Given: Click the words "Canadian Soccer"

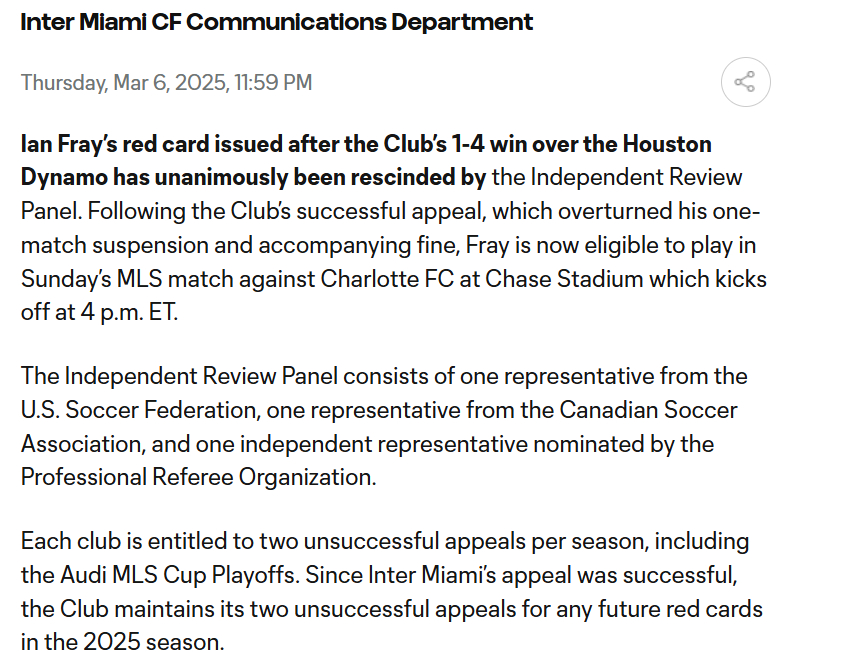Looking at the screenshot, I should 648,410.
